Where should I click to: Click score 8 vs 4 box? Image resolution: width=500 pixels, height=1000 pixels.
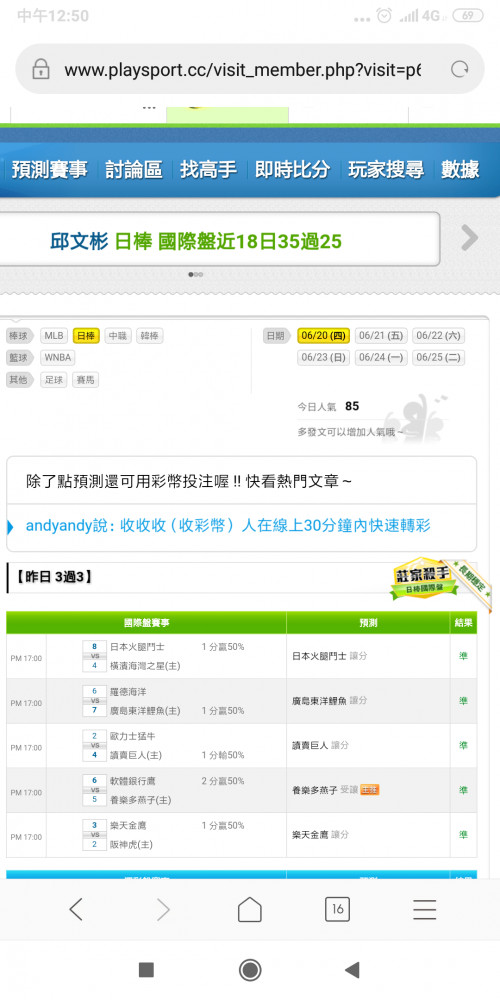94,656
